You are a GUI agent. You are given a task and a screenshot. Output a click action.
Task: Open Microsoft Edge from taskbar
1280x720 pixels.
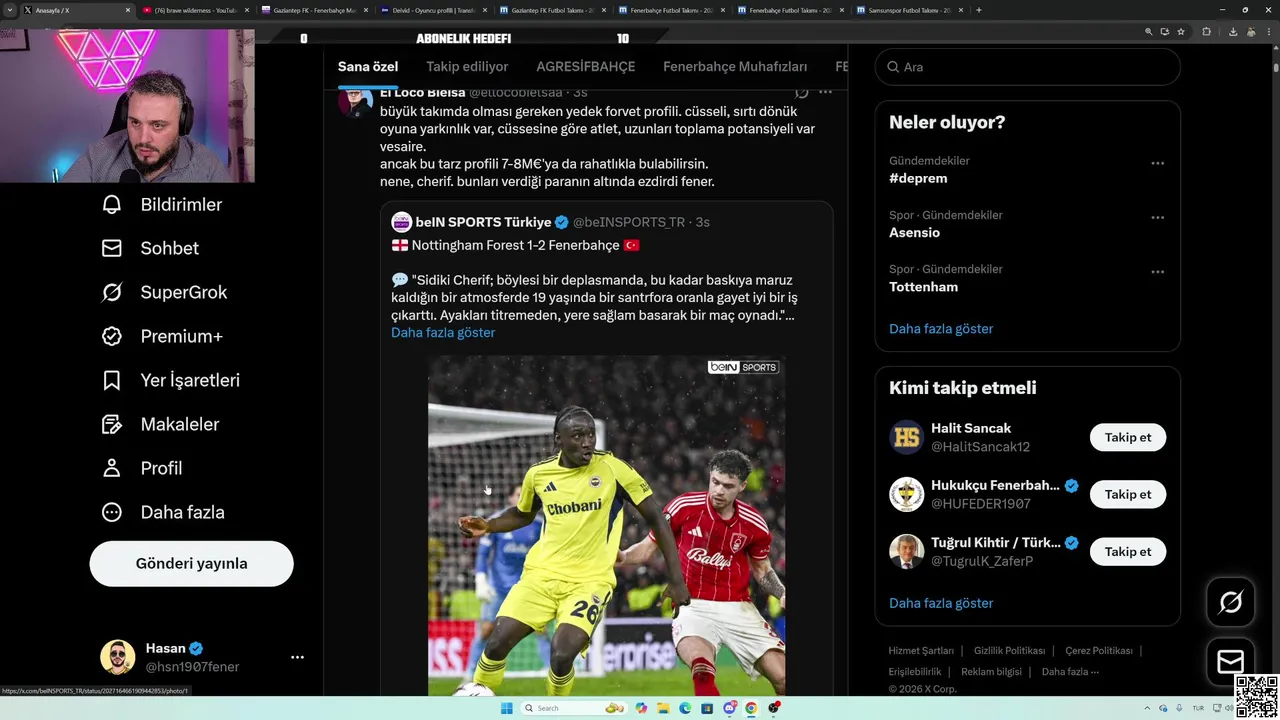685,708
